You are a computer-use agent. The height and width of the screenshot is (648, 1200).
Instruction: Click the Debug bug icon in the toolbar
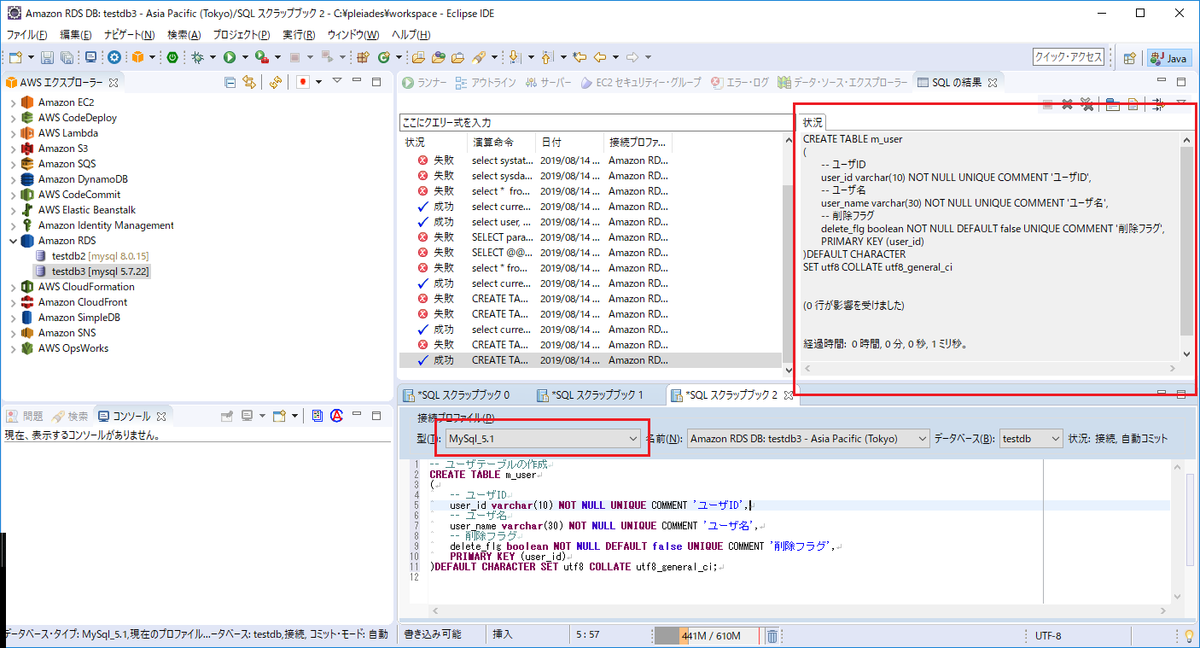(x=197, y=57)
